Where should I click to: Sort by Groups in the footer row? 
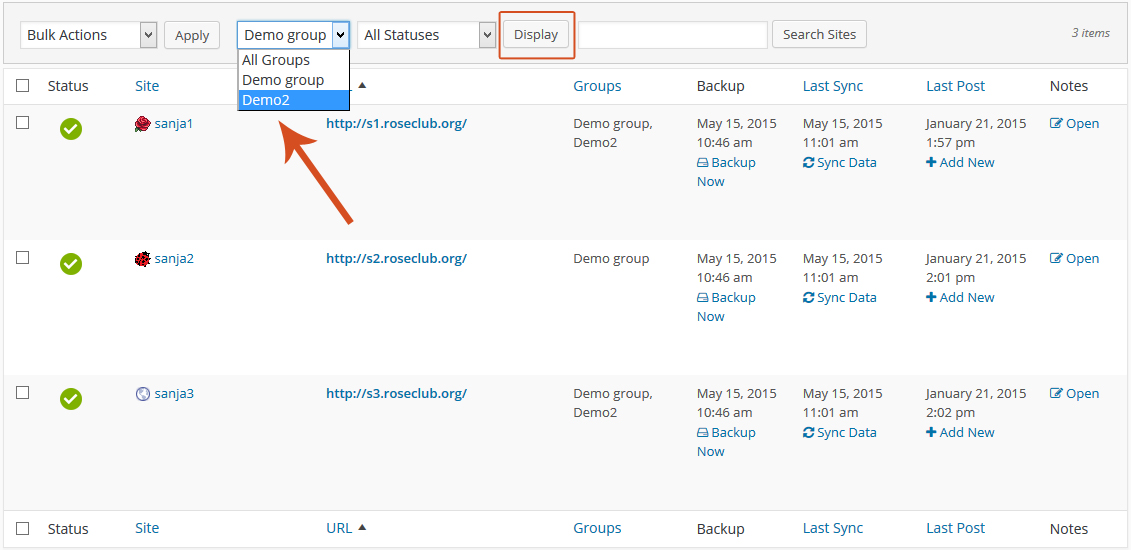tap(597, 528)
